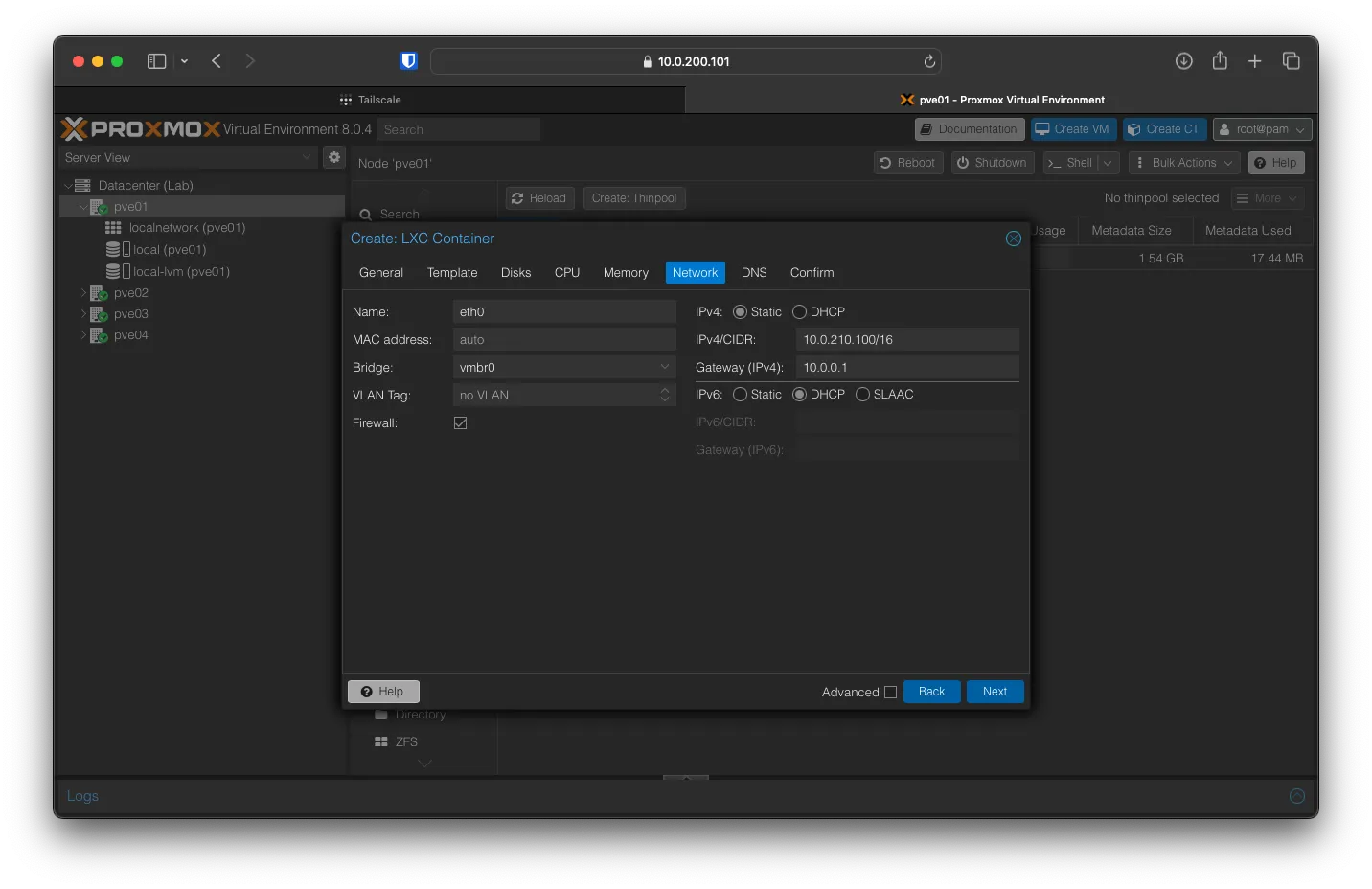Switch to the Confirm tab
Viewport: 1372px width, 889px height.
[812, 273]
